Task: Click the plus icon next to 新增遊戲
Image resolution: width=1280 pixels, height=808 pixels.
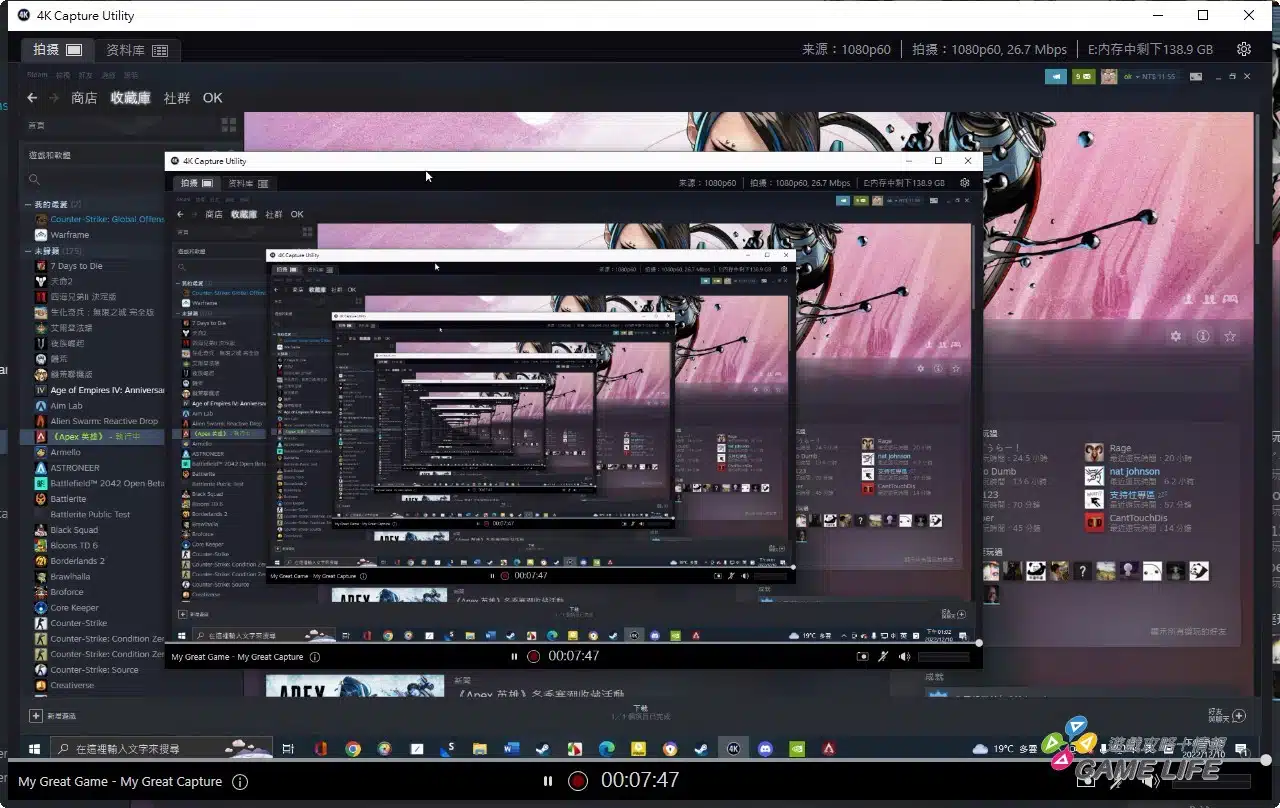Action: [x=36, y=716]
